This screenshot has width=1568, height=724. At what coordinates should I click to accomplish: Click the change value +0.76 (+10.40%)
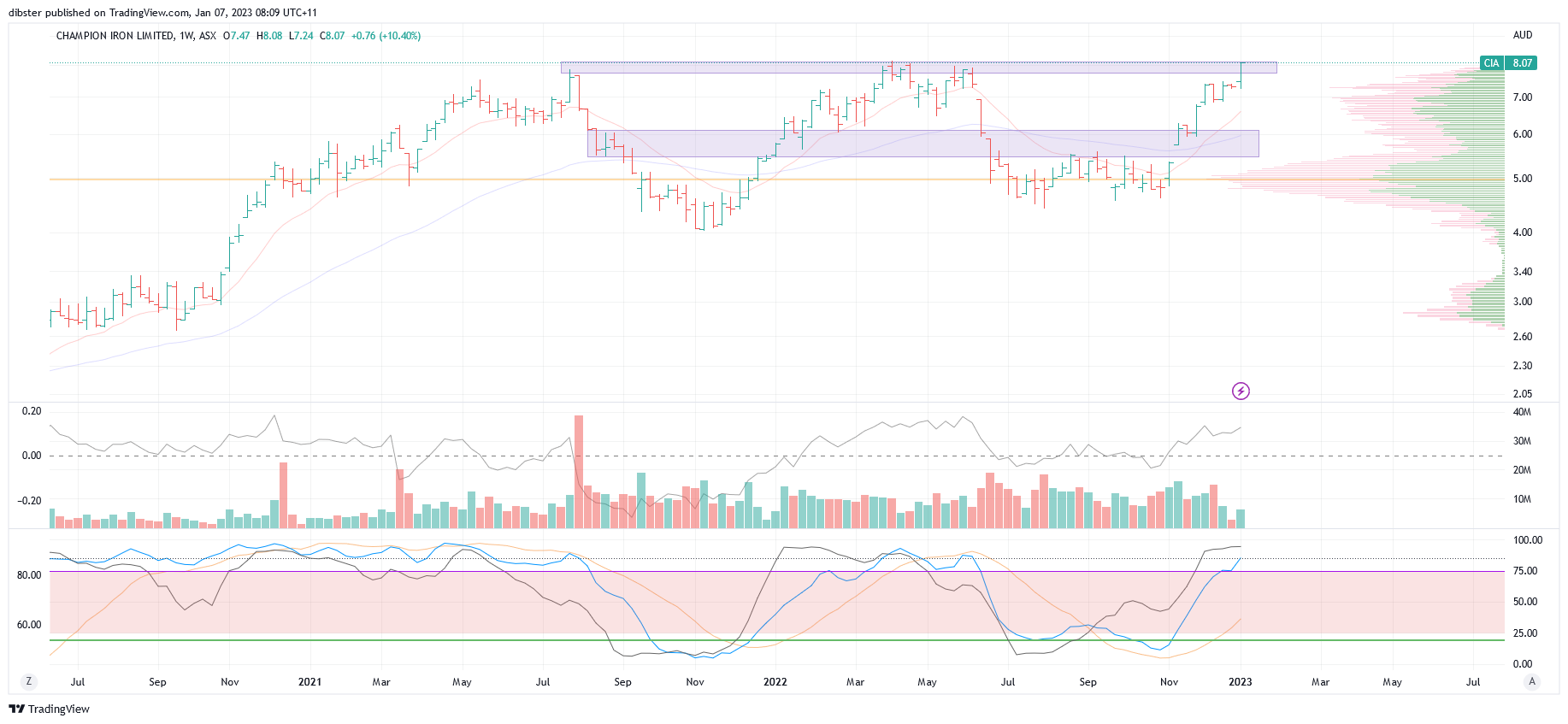click(x=386, y=36)
